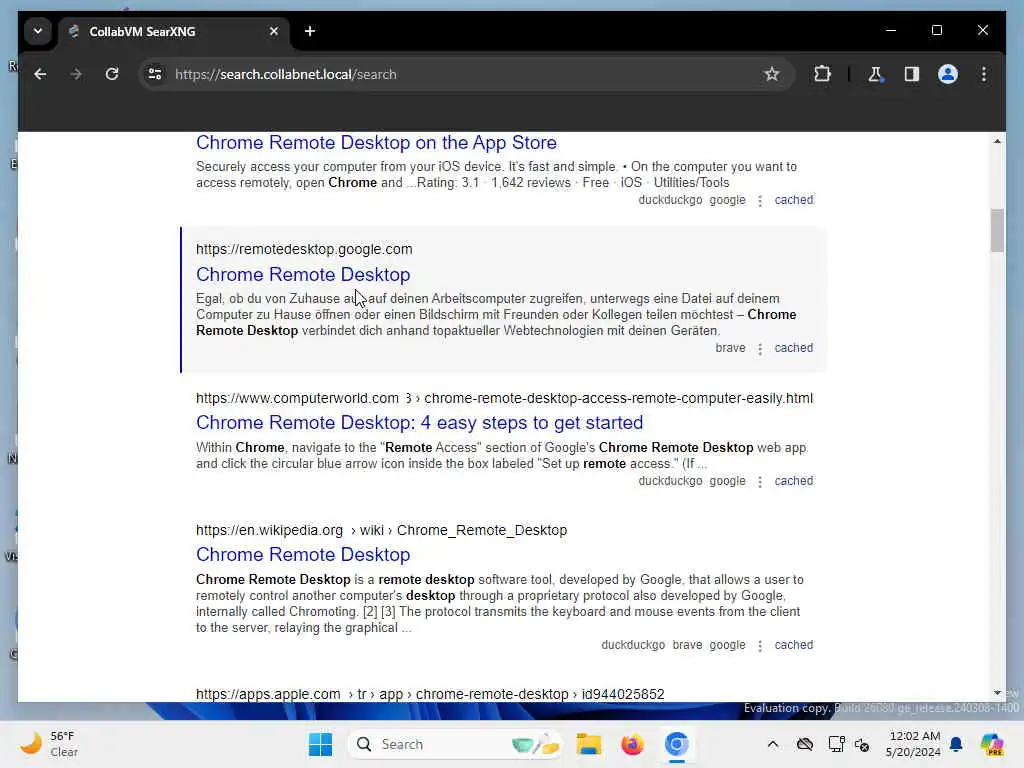Click the taskbar Search box
Viewport: 1024px width, 768px height.
(455, 744)
